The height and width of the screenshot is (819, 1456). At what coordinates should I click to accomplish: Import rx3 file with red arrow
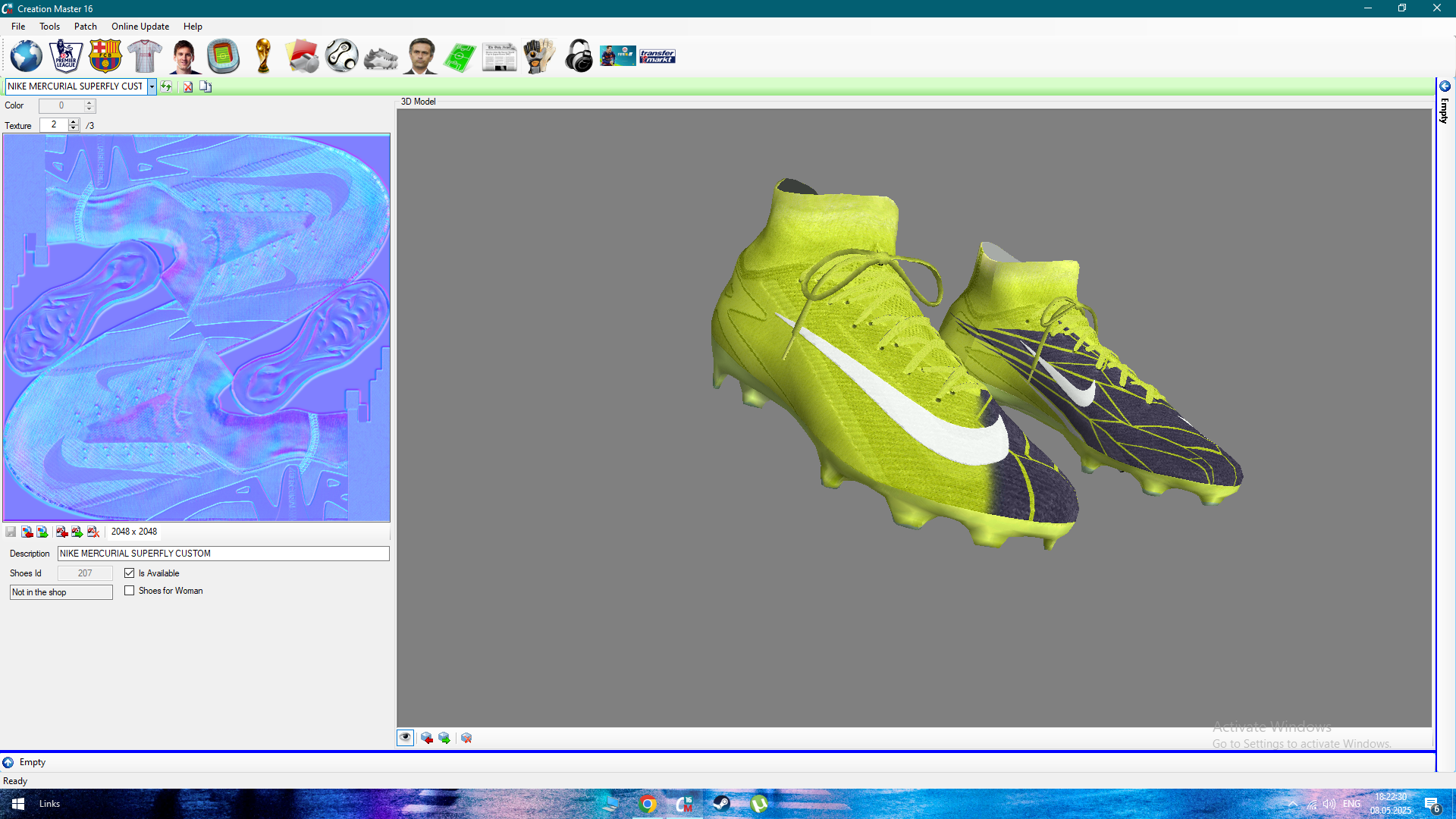pos(61,532)
